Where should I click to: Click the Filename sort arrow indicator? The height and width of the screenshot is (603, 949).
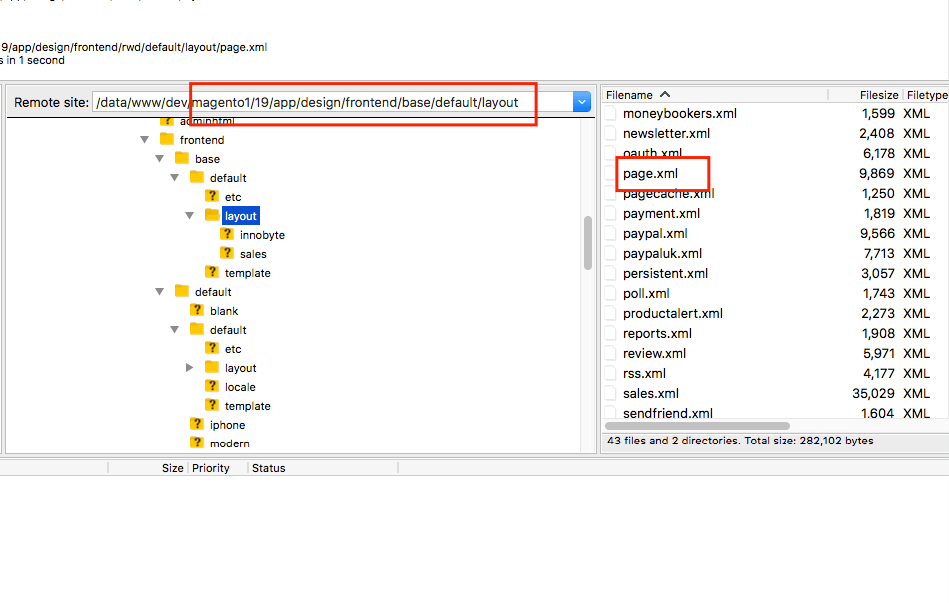click(665, 94)
